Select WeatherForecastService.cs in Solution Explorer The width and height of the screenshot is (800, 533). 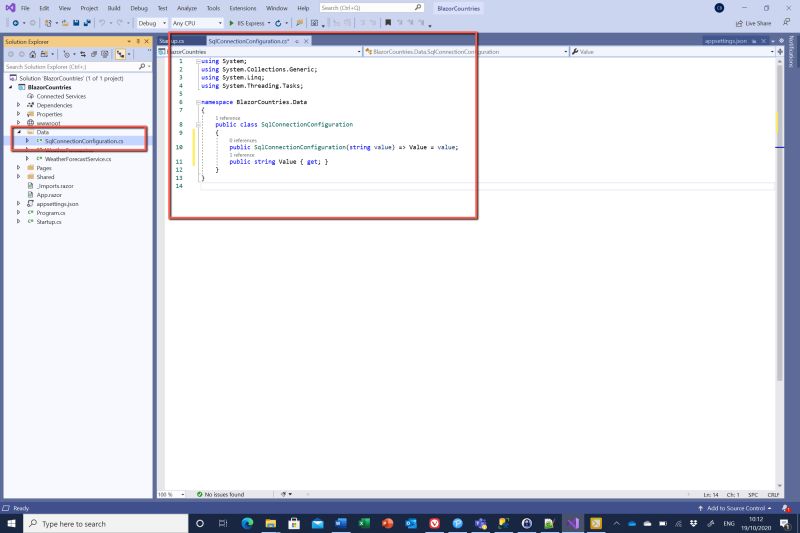78,159
